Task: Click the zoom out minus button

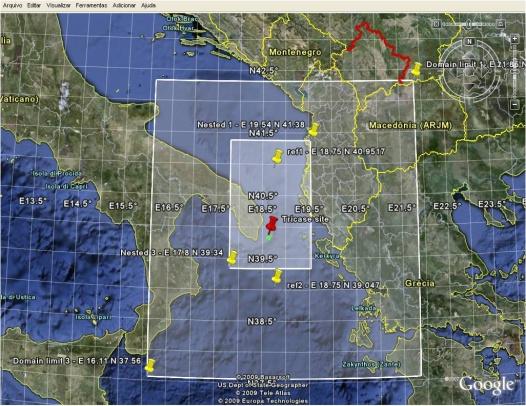Action: [x=515, y=105]
